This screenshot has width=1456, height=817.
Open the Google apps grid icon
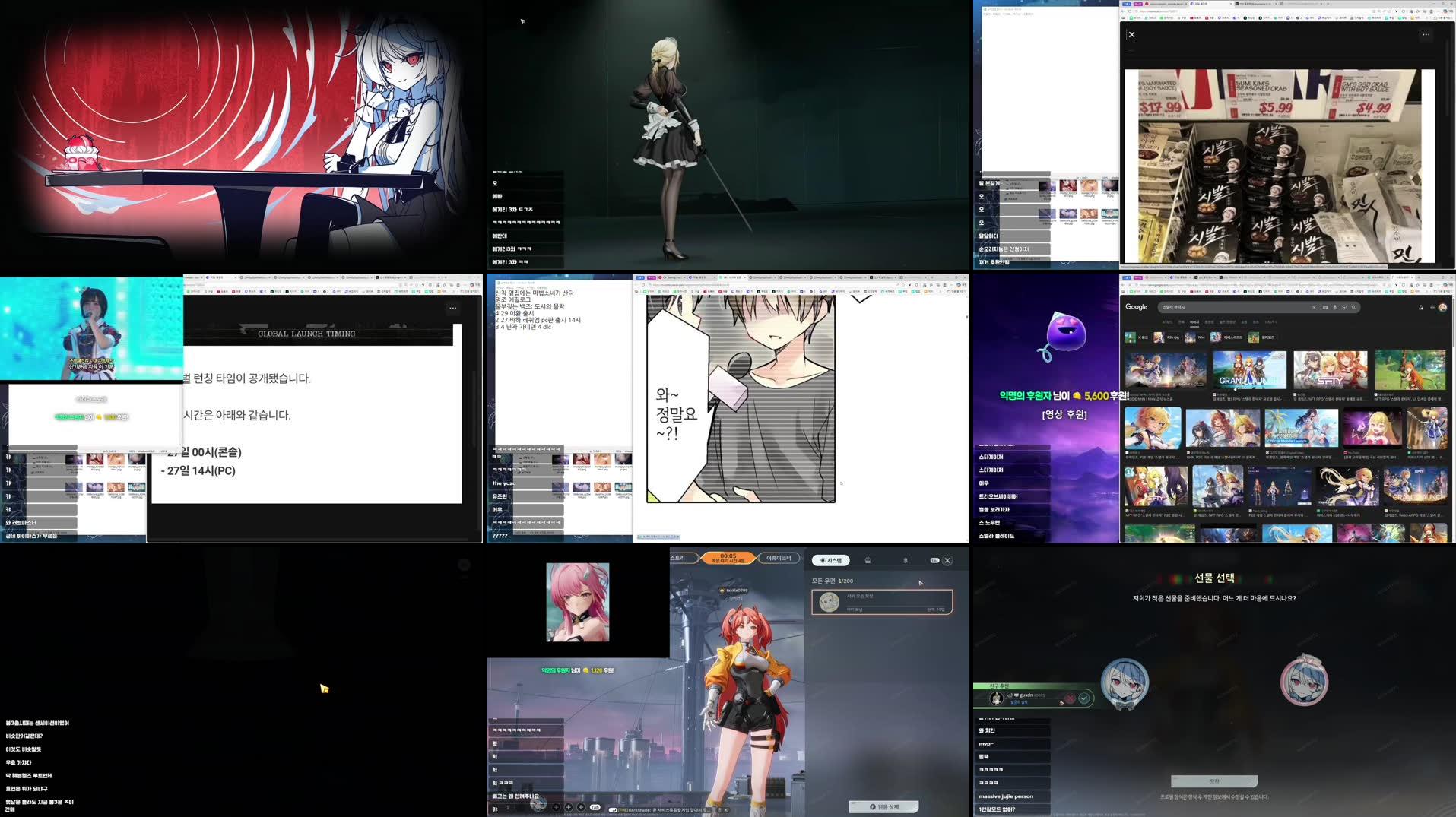(x=1432, y=307)
